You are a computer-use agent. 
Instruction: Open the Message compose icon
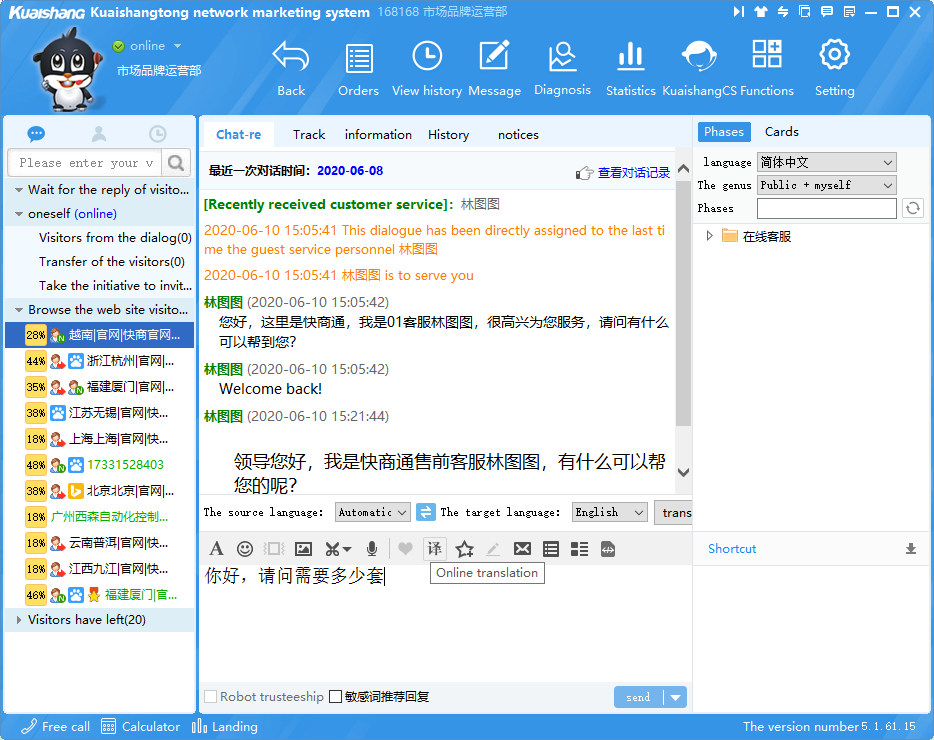494,57
